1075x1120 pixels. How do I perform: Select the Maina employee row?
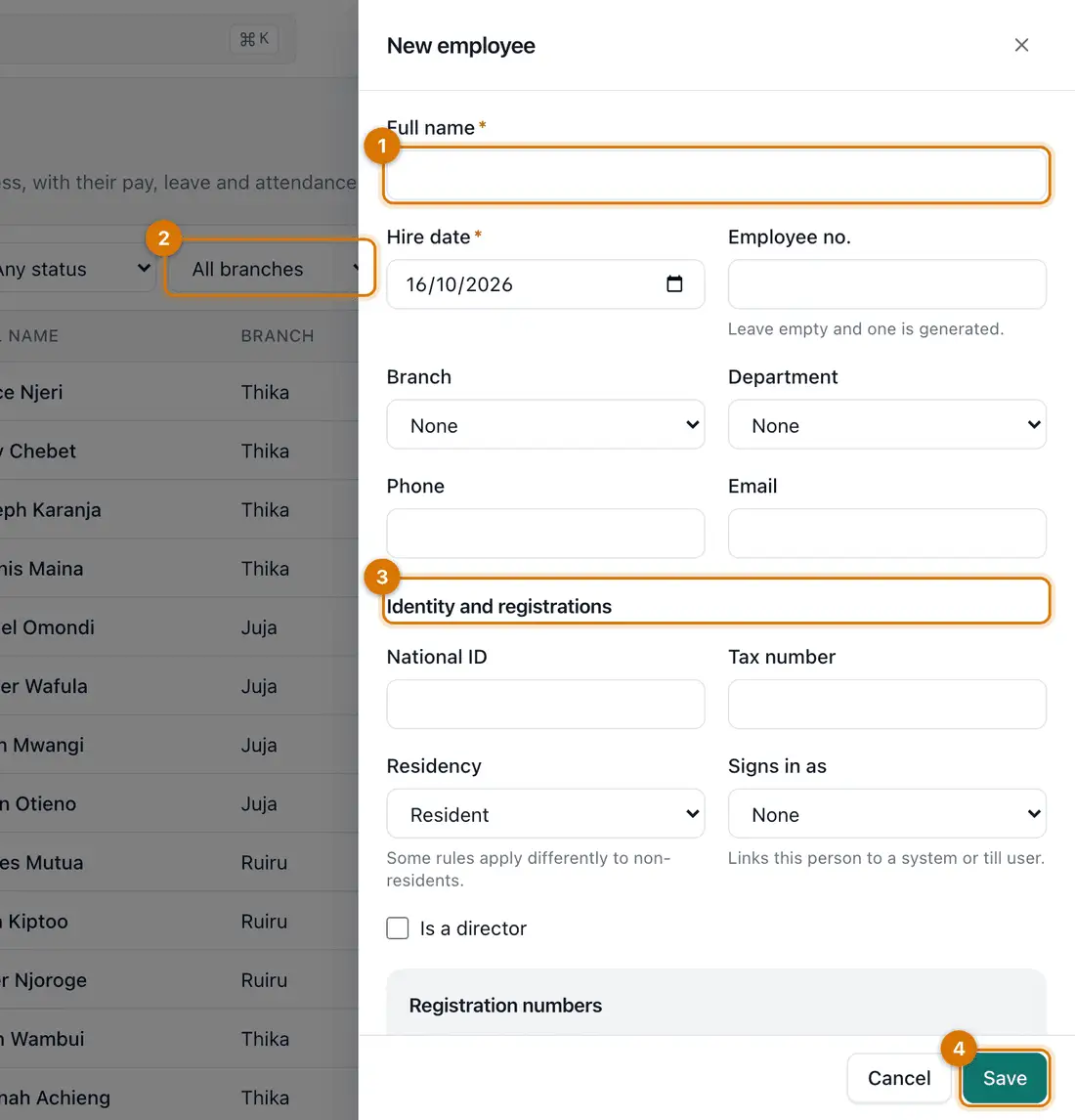[x=179, y=568]
